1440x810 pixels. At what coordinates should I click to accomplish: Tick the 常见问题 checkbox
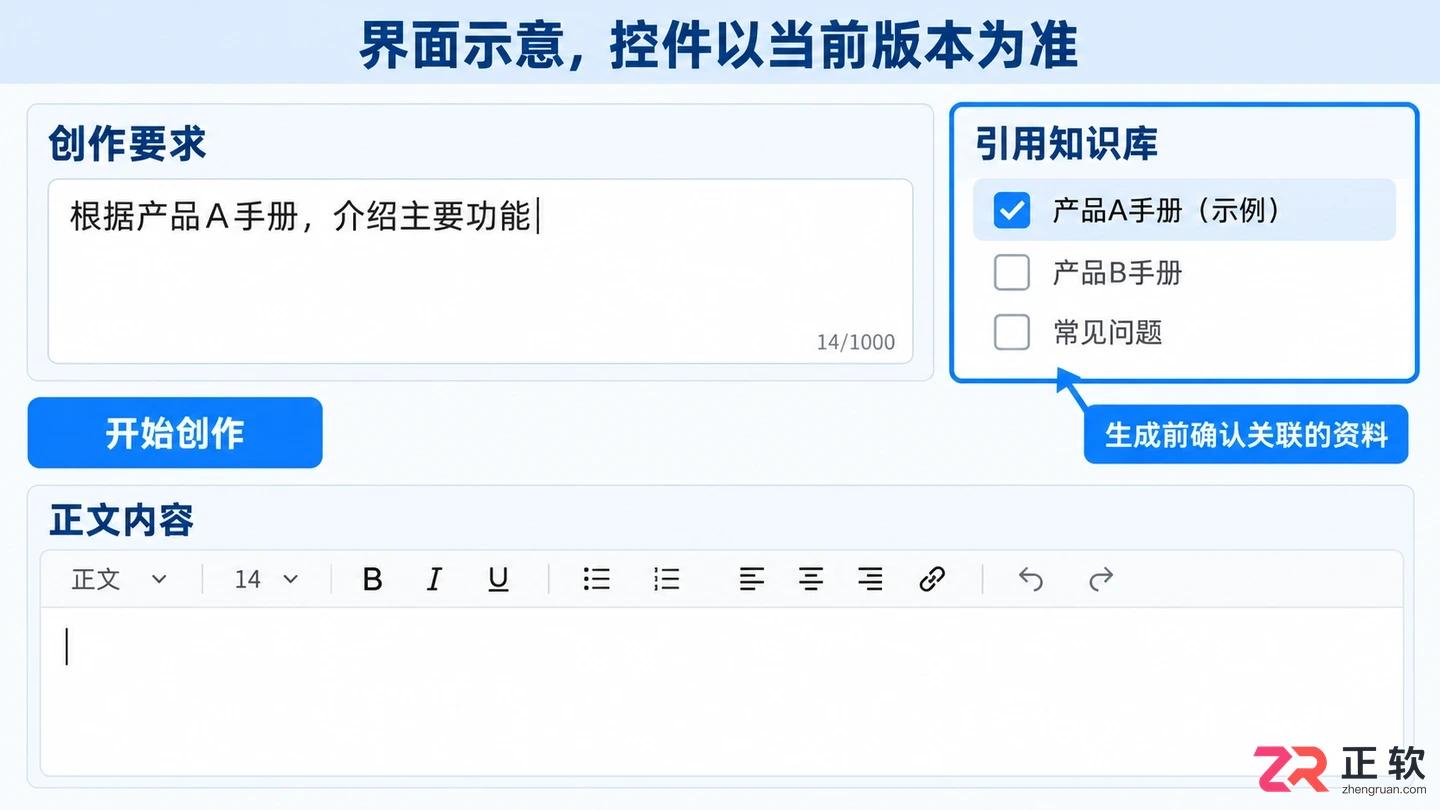click(x=1012, y=332)
